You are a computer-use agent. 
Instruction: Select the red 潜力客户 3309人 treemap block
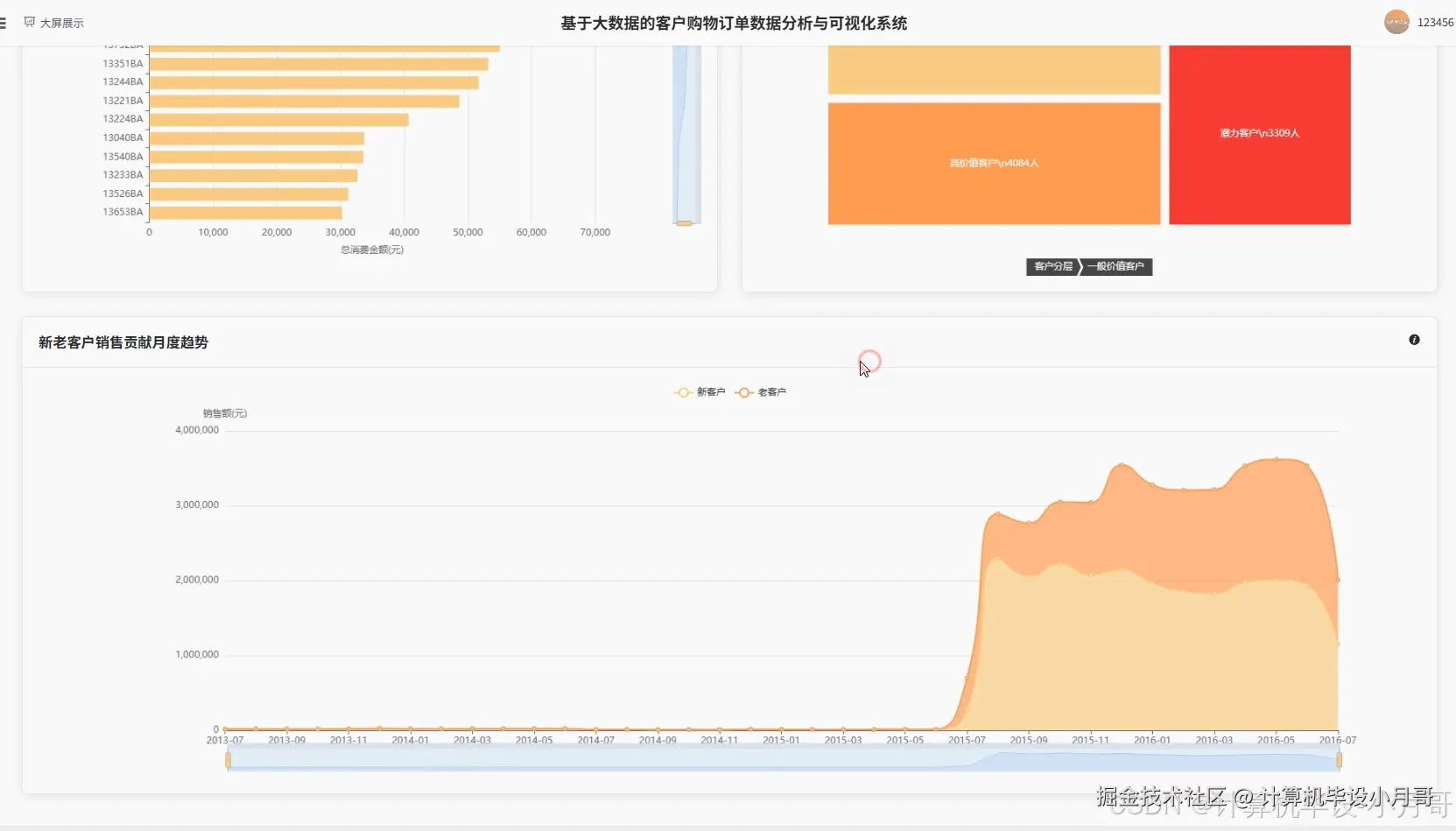point(1260,135)
